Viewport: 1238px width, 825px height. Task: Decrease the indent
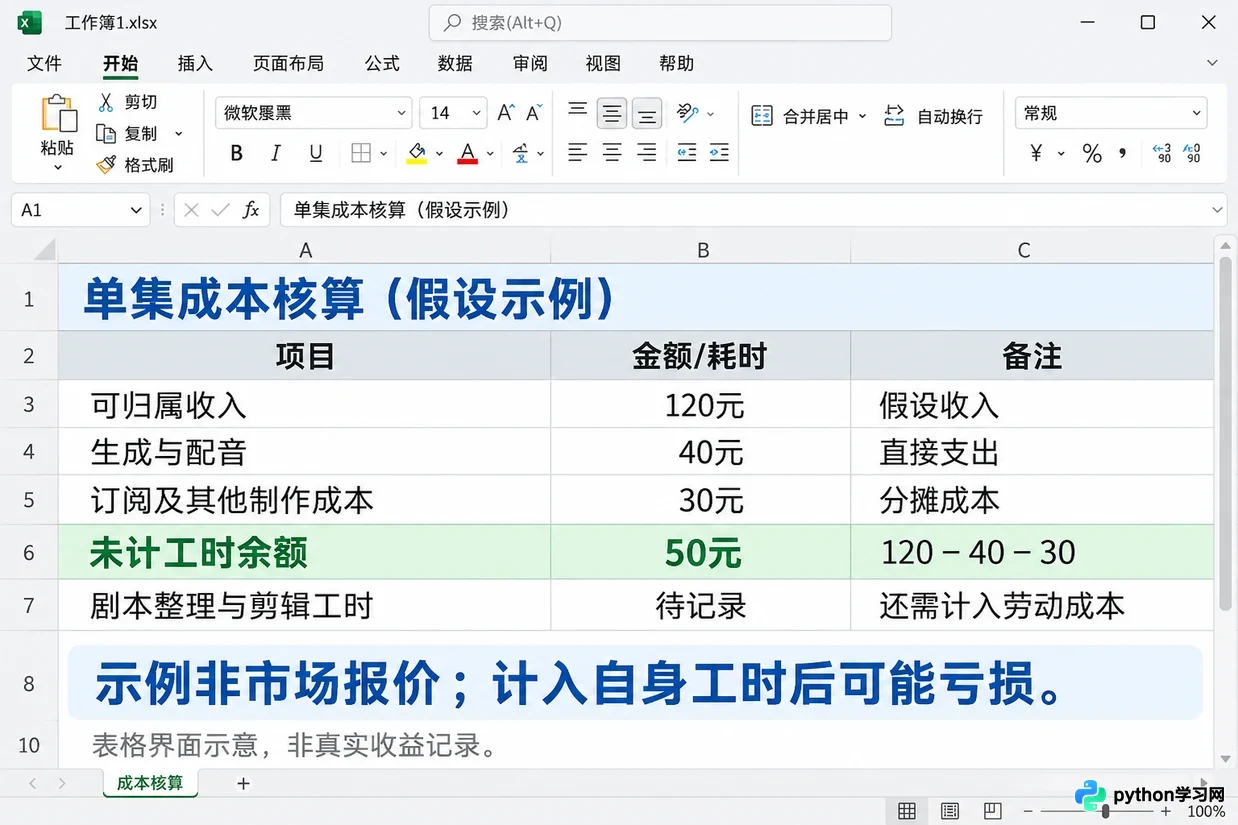pos(686,153)
